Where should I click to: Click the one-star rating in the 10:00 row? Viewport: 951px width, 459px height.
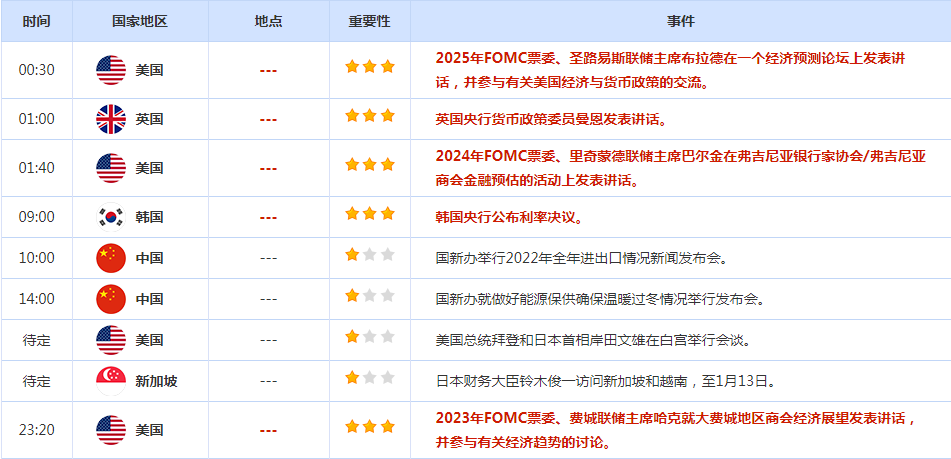370,256
